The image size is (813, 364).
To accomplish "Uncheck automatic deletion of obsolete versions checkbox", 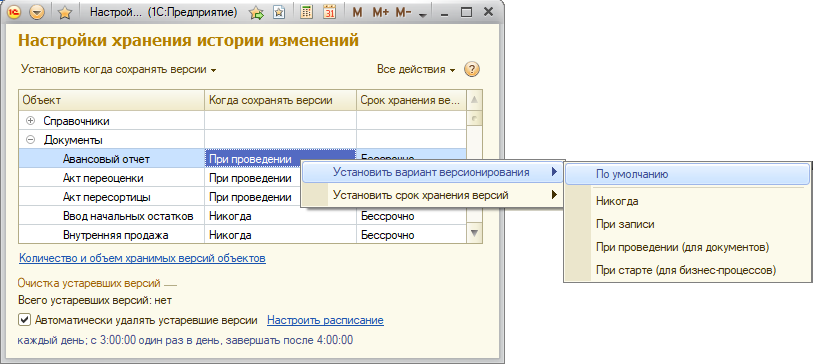I will click(x=24, y=320).
